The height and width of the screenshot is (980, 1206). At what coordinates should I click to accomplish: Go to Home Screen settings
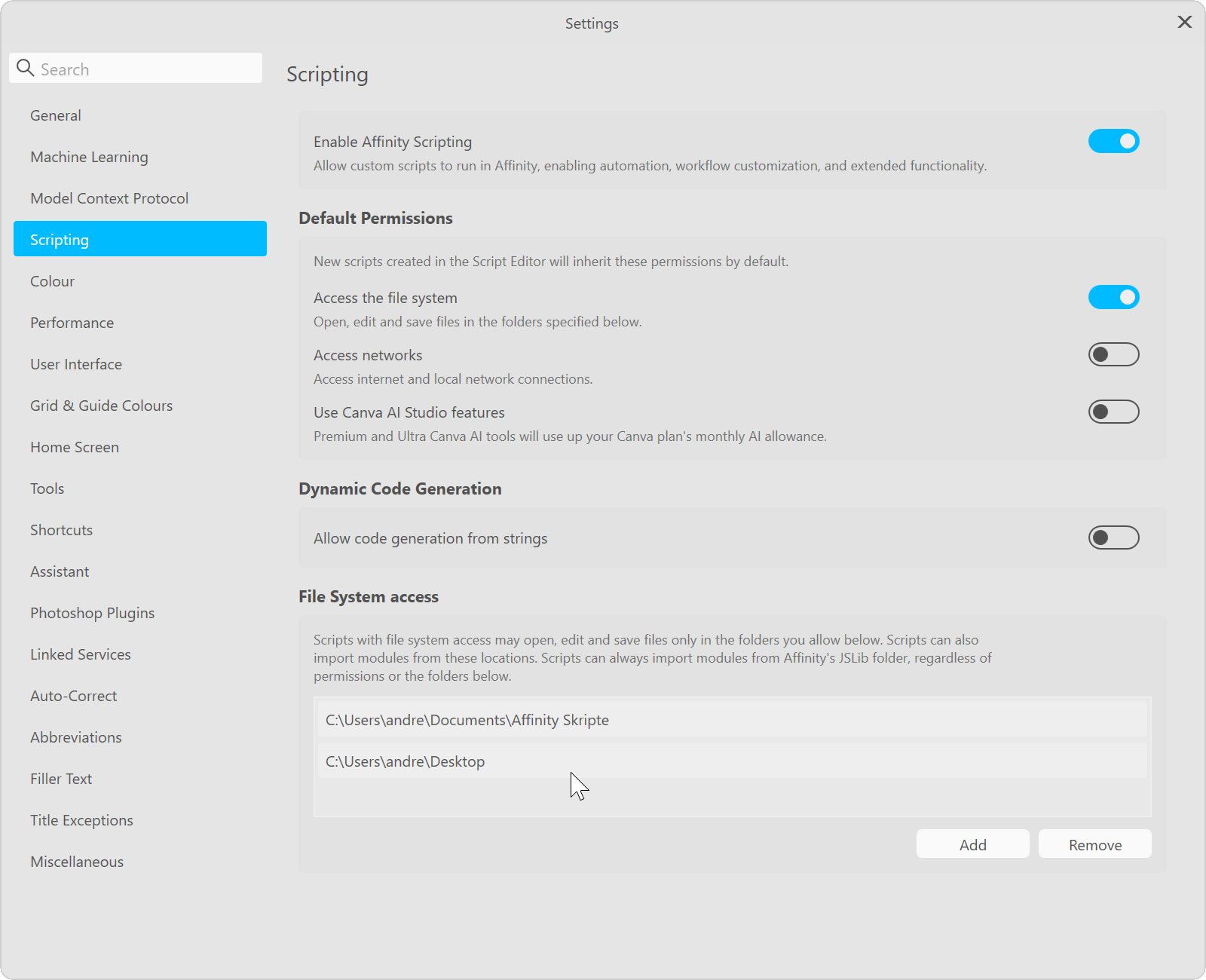point(140,447)
